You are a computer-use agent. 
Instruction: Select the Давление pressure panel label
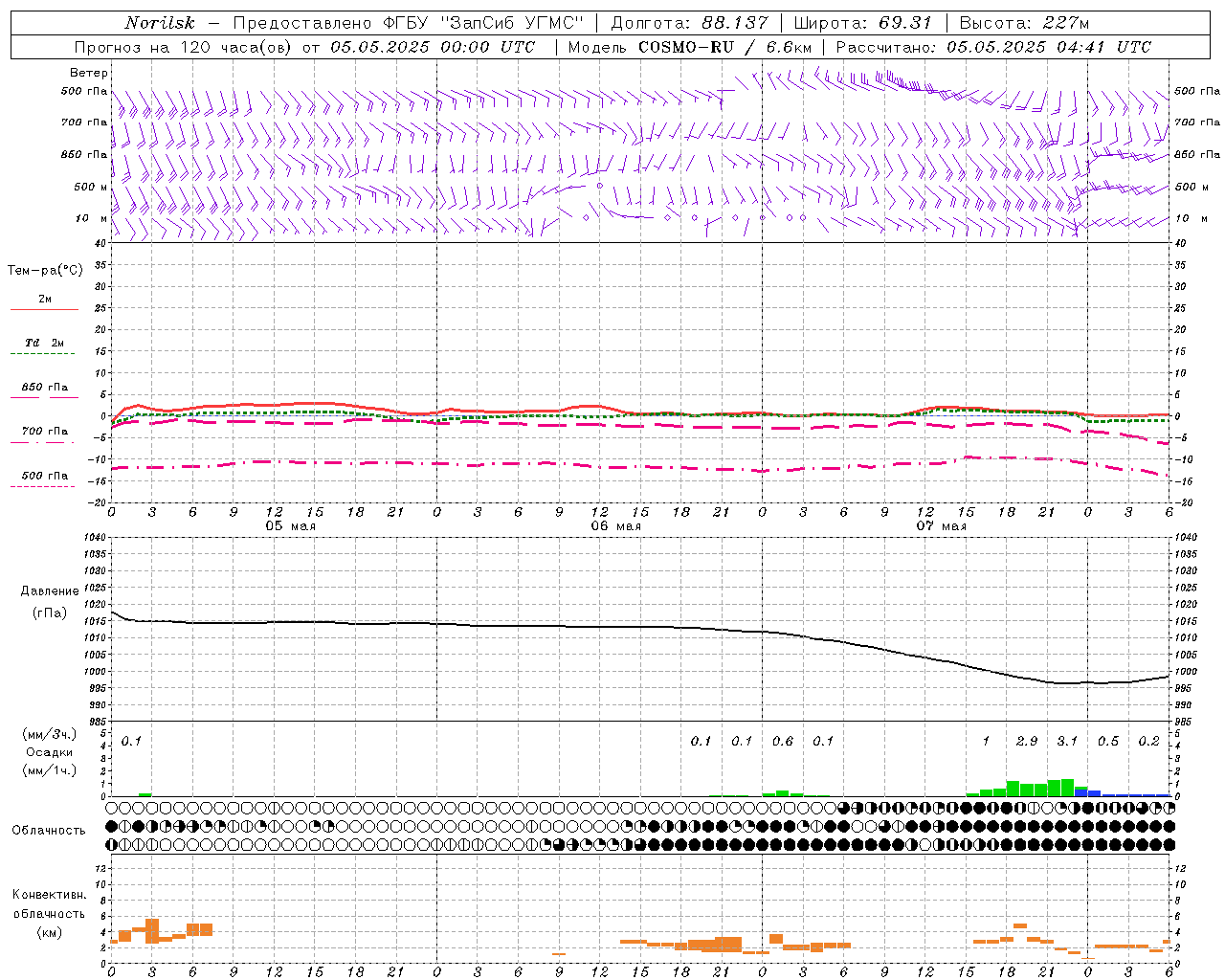tap(50, 591)
